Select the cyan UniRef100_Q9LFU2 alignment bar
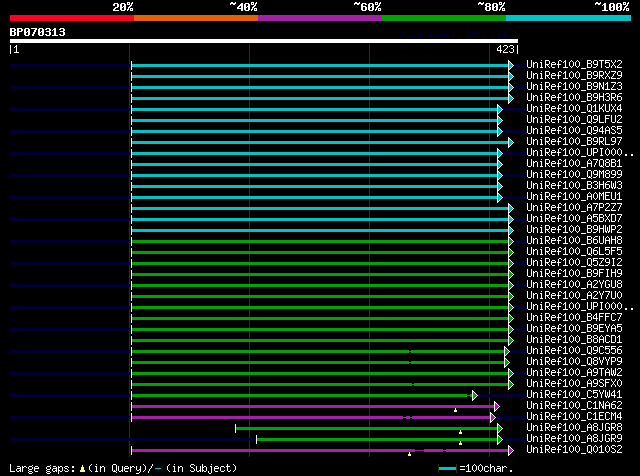This screenshot has width=640, height=476. (x=314, y=120)
